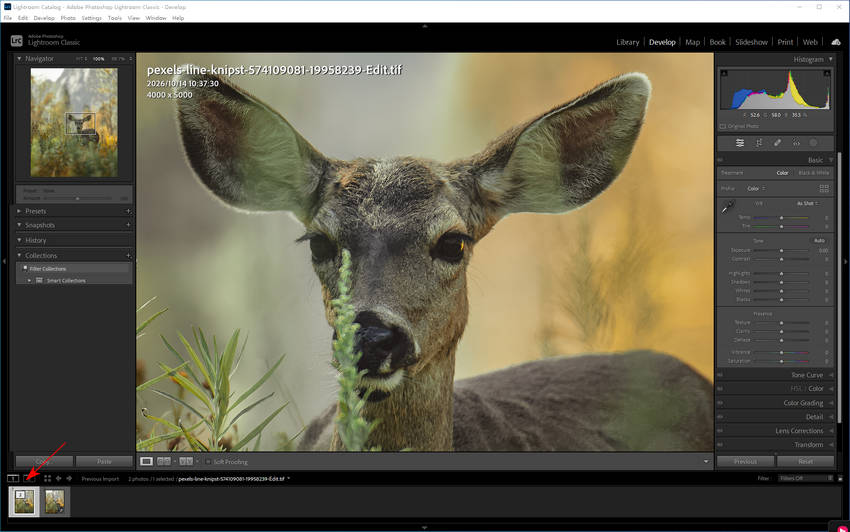
Task: Toggle highlight clipping indicator in histogram
Action: [x=827, y=73]
